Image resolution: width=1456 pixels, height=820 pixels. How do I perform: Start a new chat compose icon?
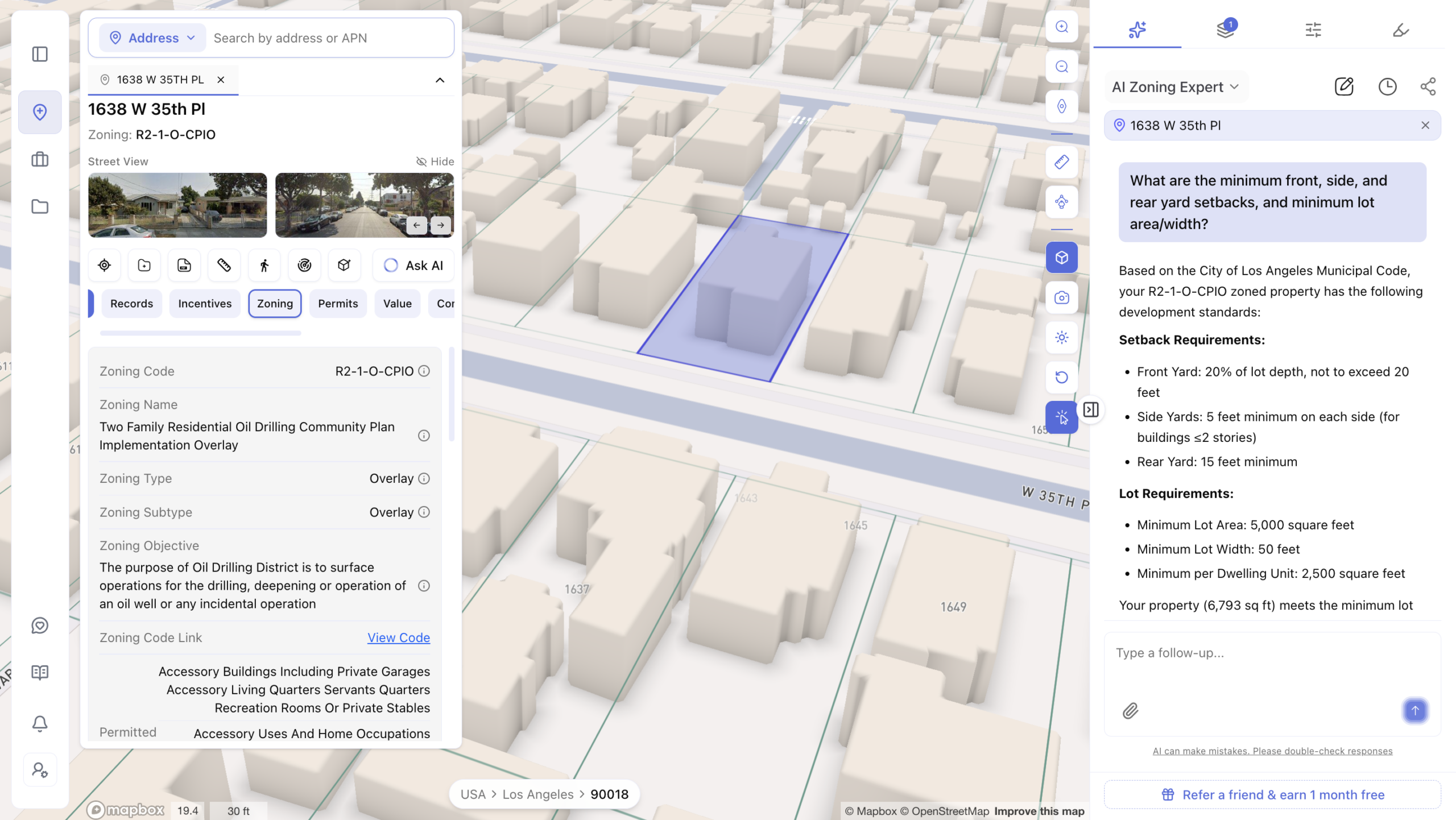pyautogui.click(x=1344, y=87)
